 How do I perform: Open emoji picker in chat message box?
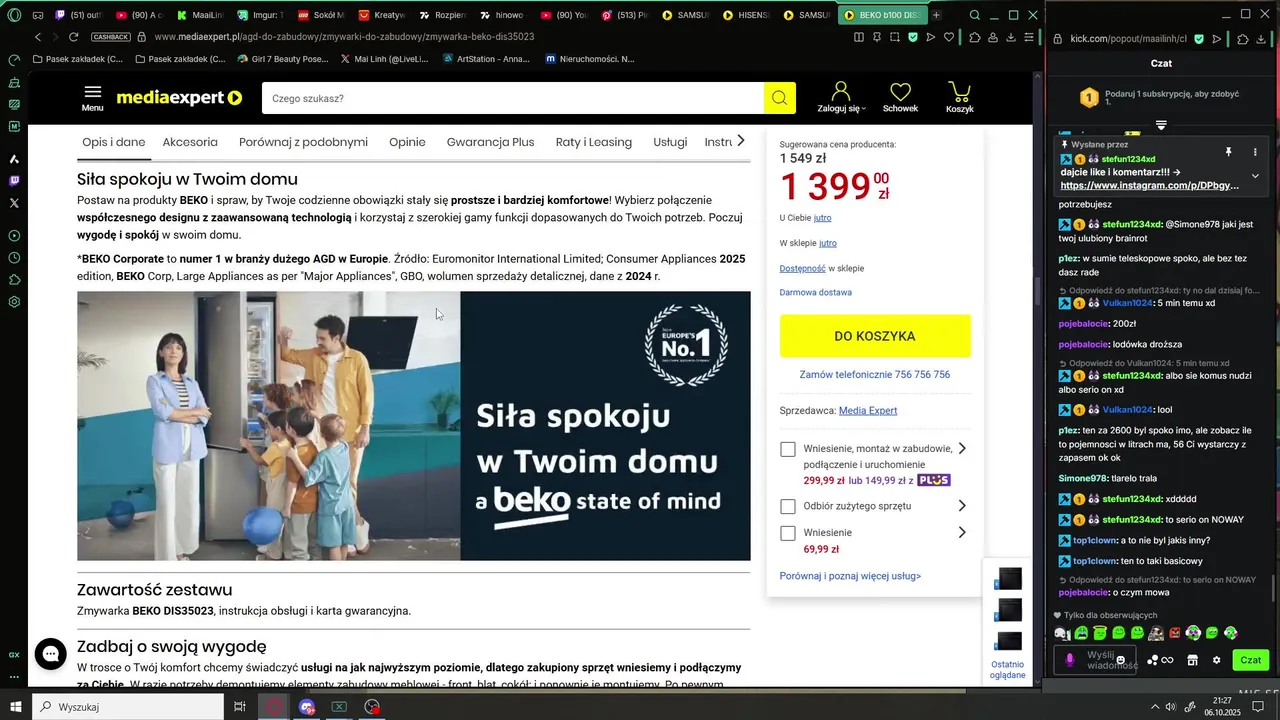[x=1121, y=660]
